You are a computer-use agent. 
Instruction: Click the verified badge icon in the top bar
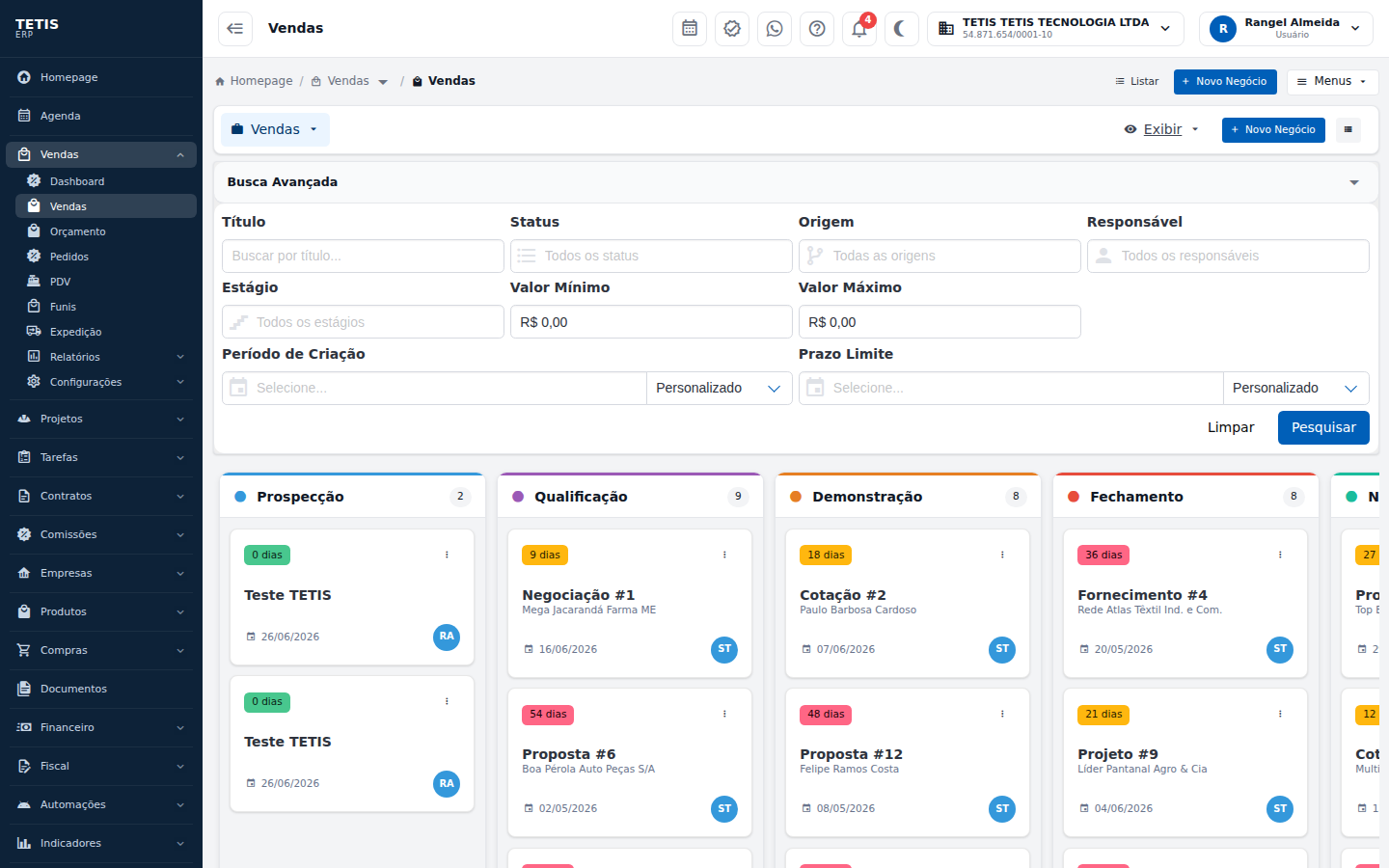(732, 29)
